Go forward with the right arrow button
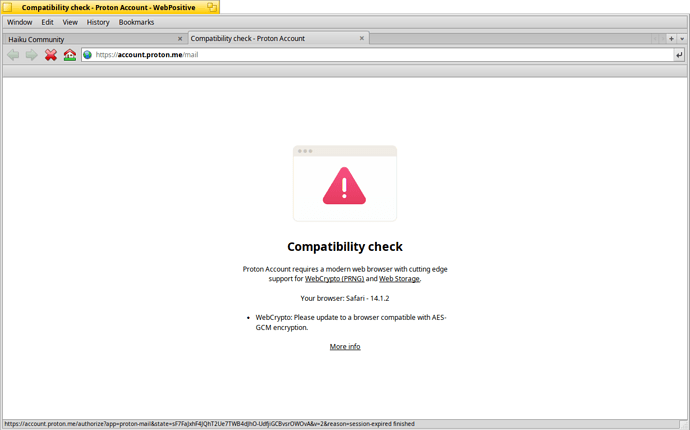Screen dimensions: 690x430 pyautogui.click(x=32, y=55)
